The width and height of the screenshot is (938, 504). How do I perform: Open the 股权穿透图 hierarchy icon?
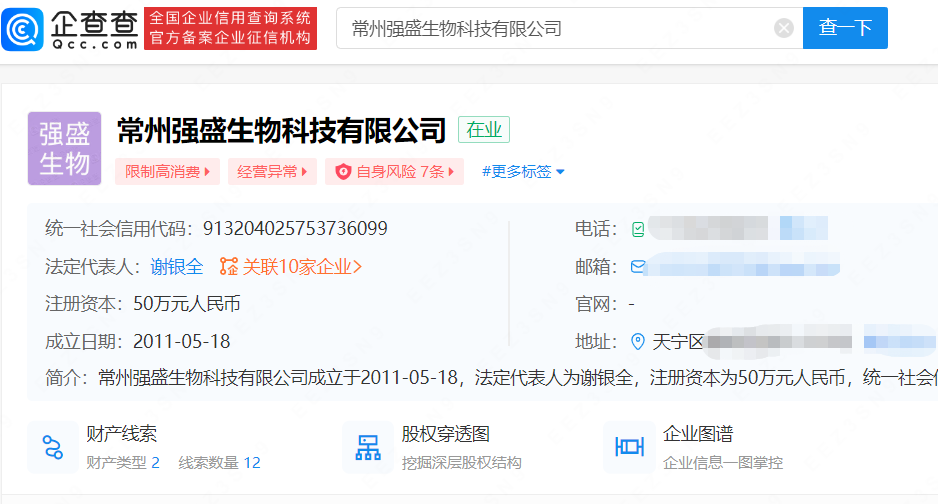tap(368, 447)
